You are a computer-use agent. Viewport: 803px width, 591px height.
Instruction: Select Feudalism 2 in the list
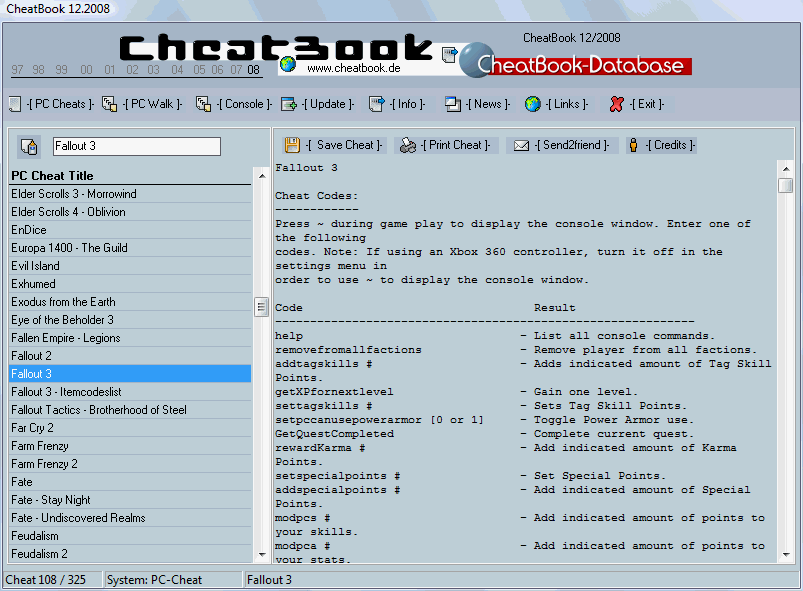[131, 554]
